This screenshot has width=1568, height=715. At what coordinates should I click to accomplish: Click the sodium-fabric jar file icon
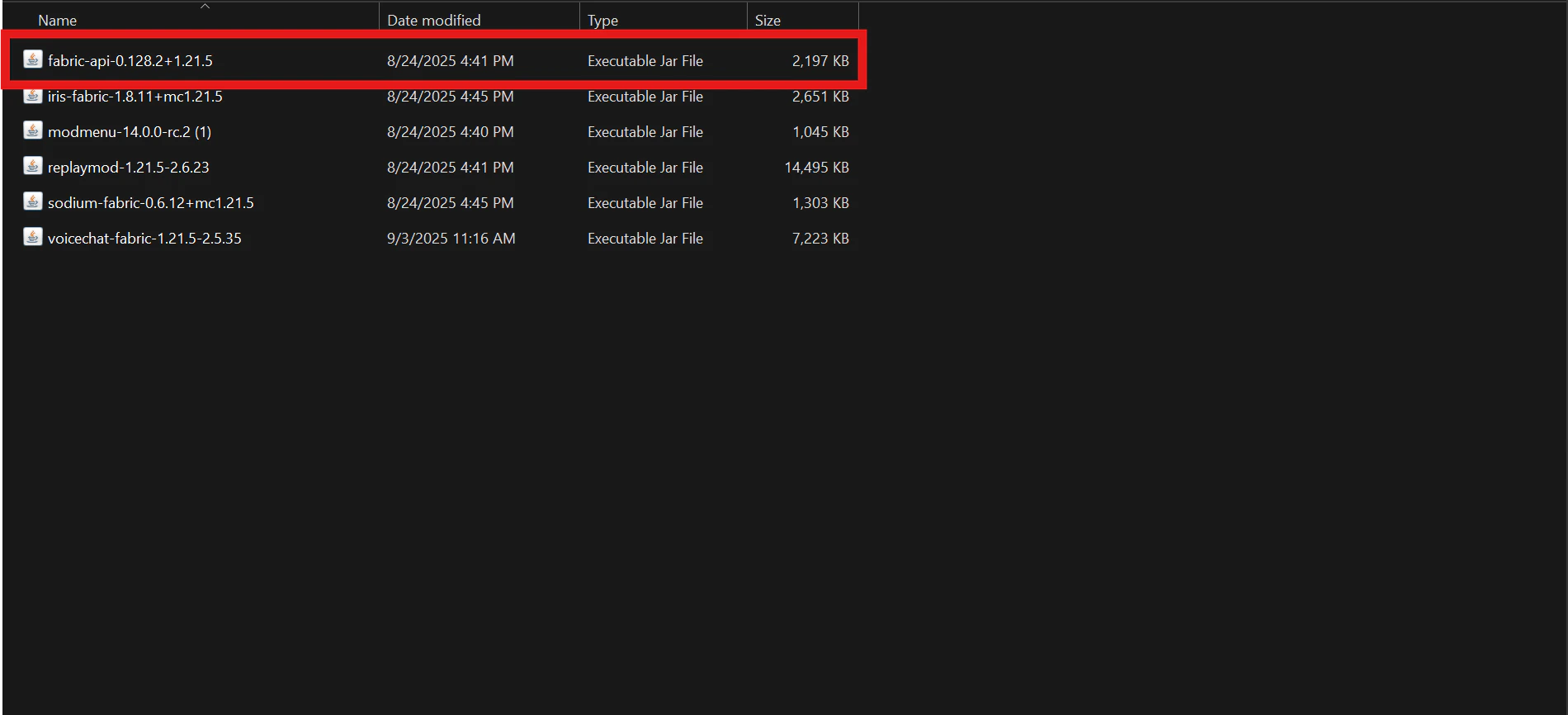[32, 201]
